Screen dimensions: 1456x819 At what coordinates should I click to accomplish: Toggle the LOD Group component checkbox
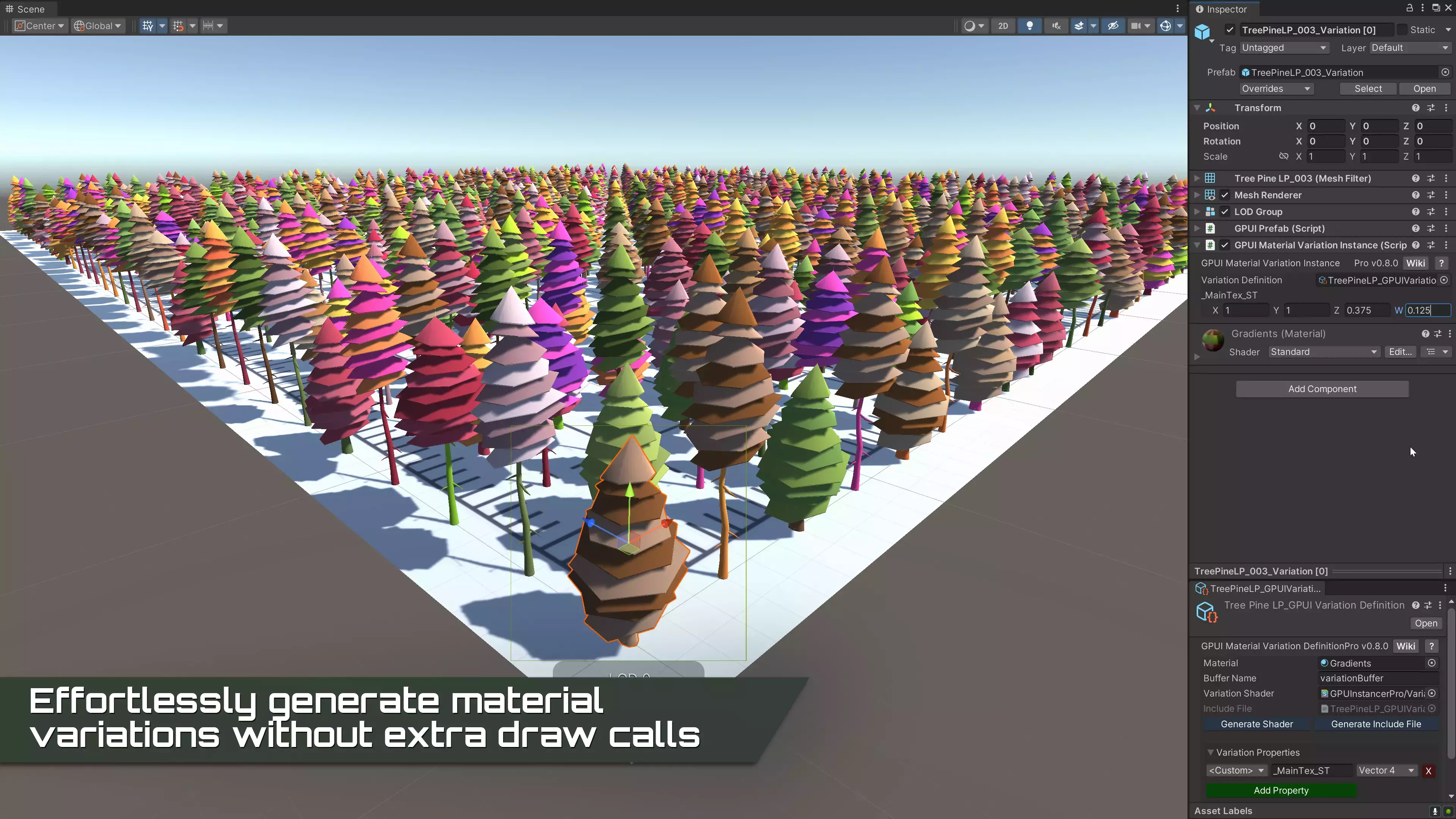click(x=1225, y=212)
